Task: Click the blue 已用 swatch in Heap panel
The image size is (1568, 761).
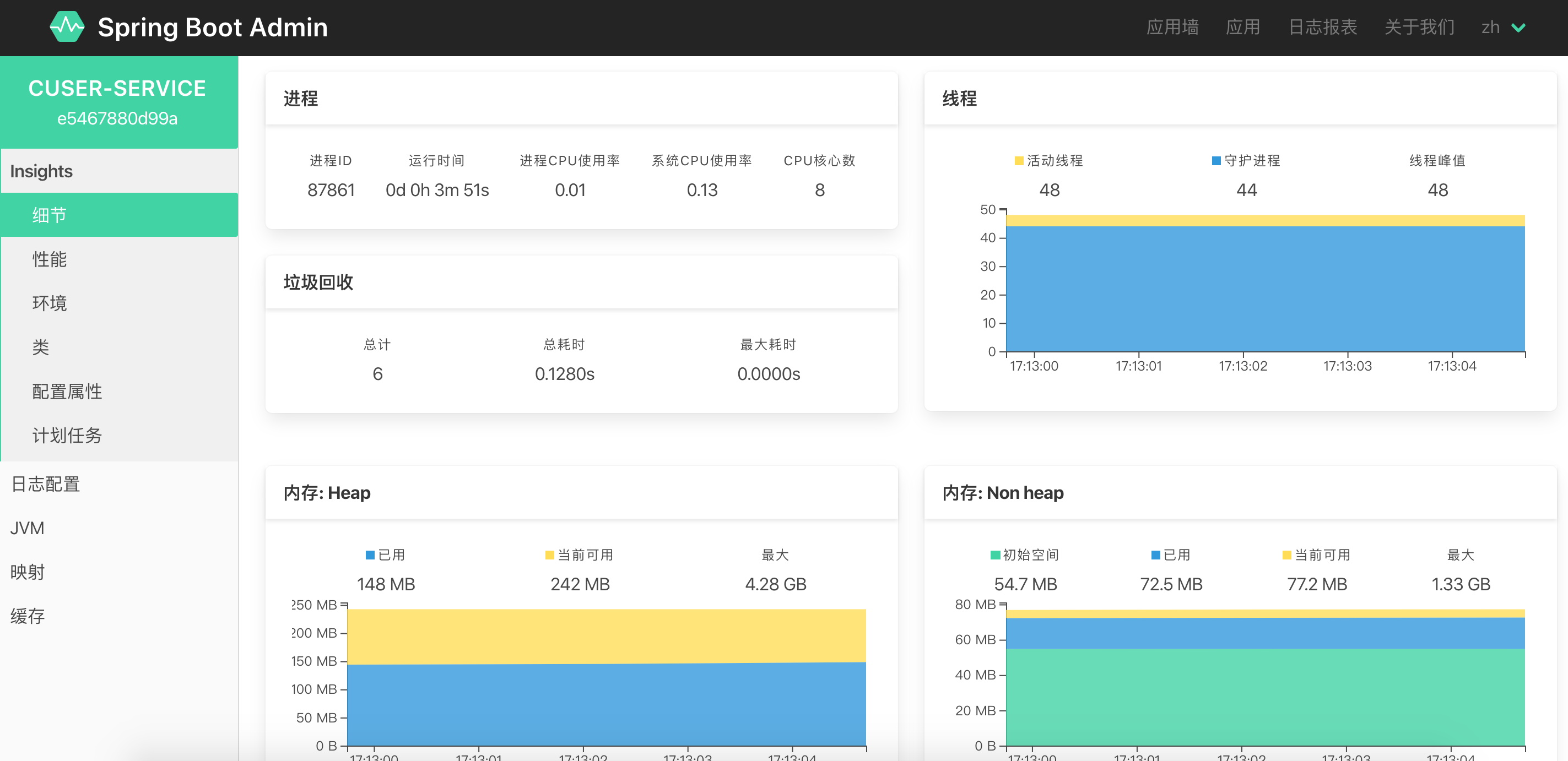Action: point(370,555)
